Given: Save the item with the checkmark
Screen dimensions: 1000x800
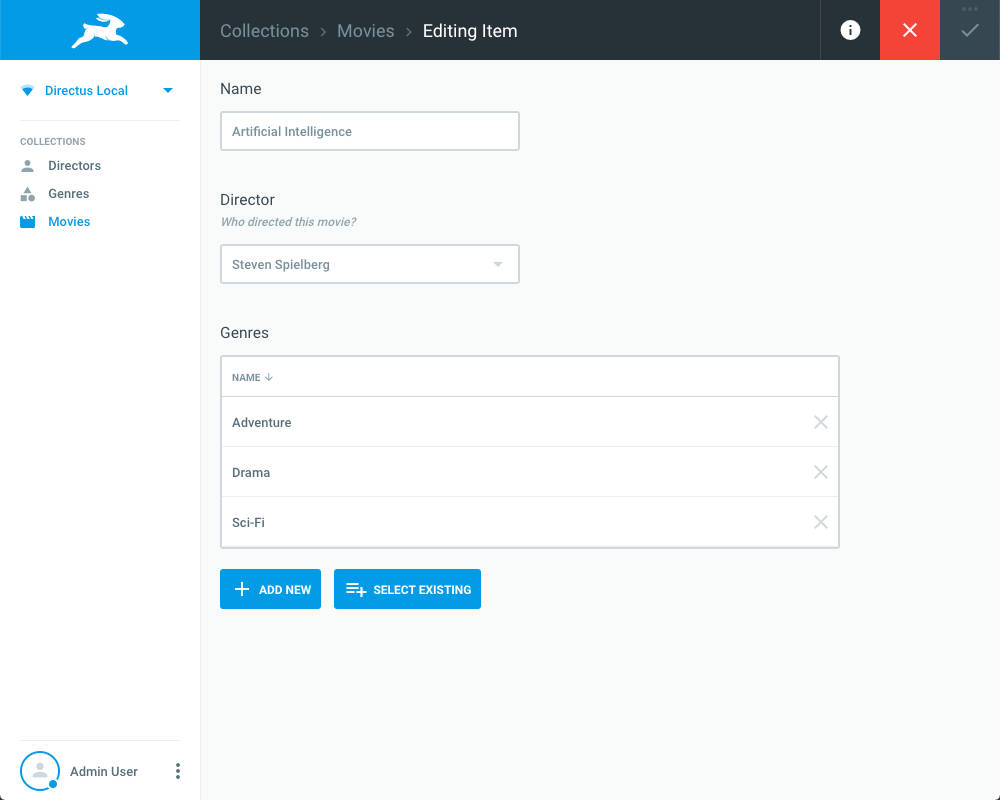Looking at the screenshot, I should [x=970, y=32].
